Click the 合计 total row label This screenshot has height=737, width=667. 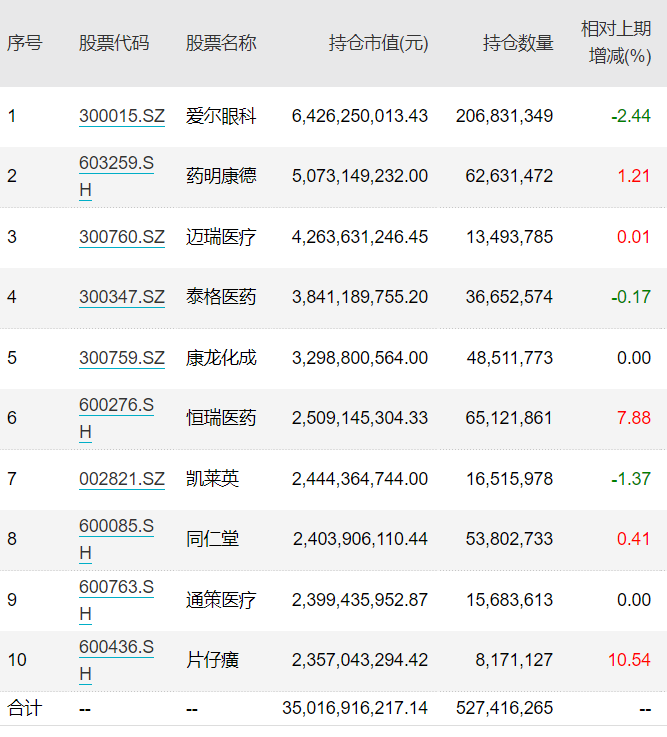pyautogui.click(x=24, y=708)
